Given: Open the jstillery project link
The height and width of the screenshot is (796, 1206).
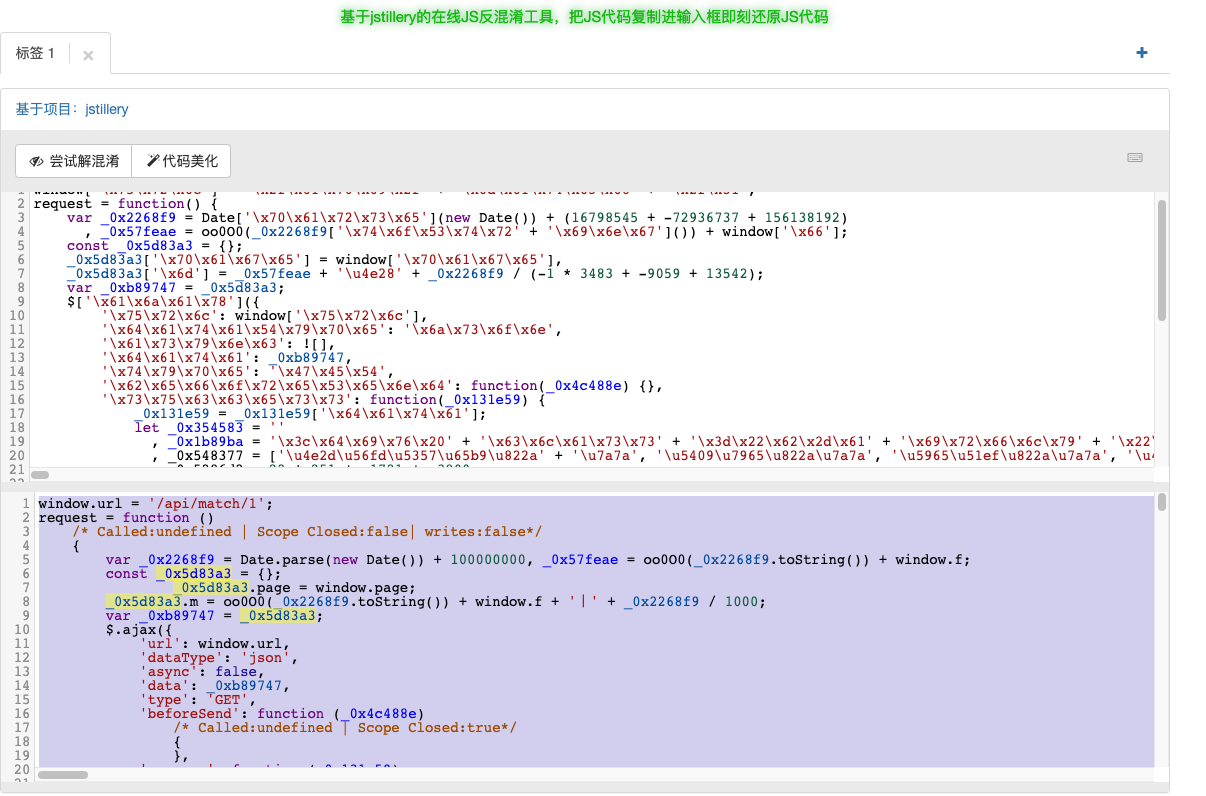Looking at the screenshot, I should pos(107,109).
